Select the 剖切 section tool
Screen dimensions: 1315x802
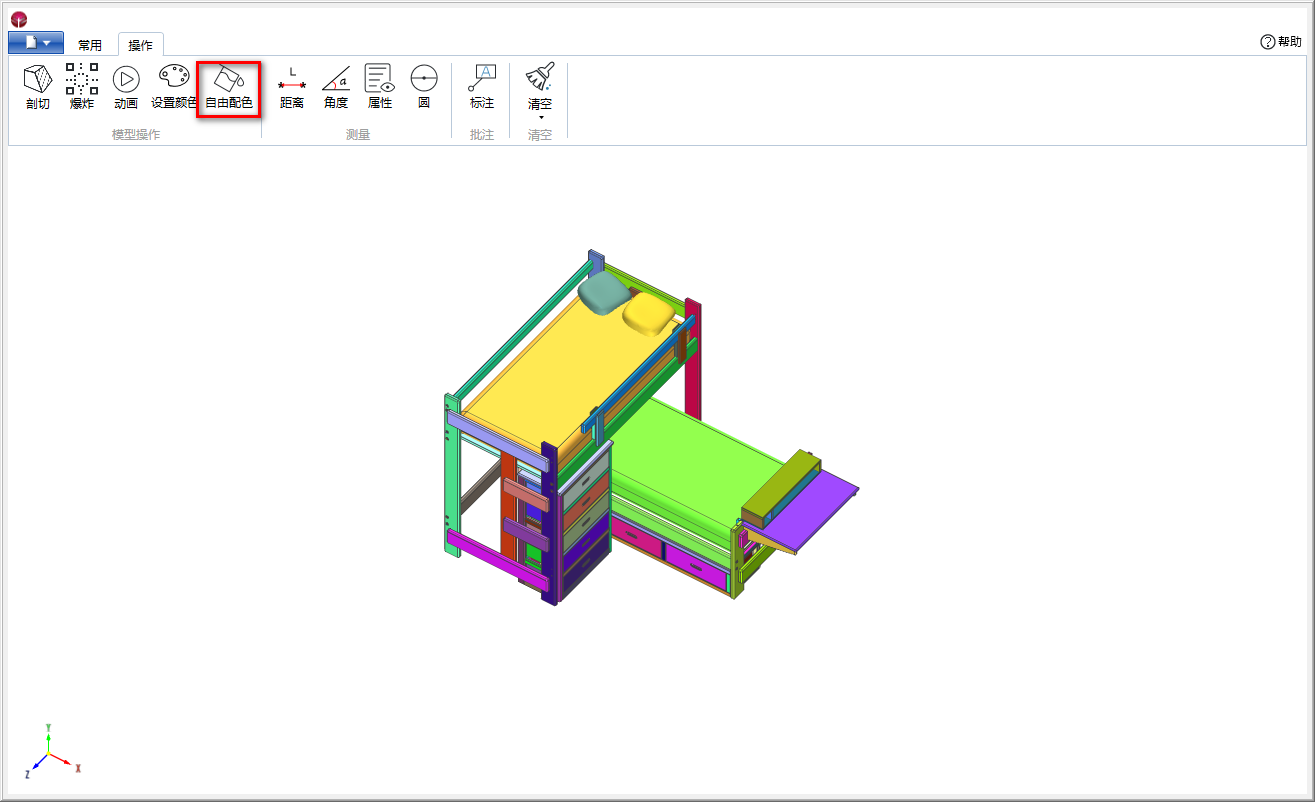point(38,87)
